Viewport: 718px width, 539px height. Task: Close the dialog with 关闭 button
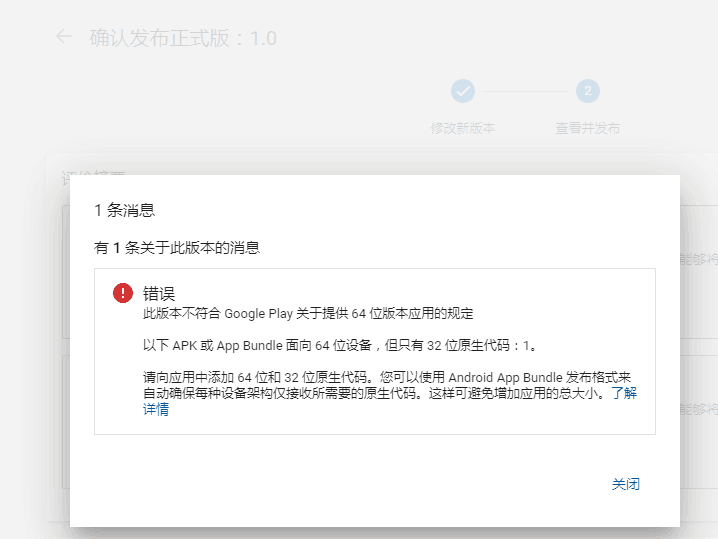tap(626, 484)
